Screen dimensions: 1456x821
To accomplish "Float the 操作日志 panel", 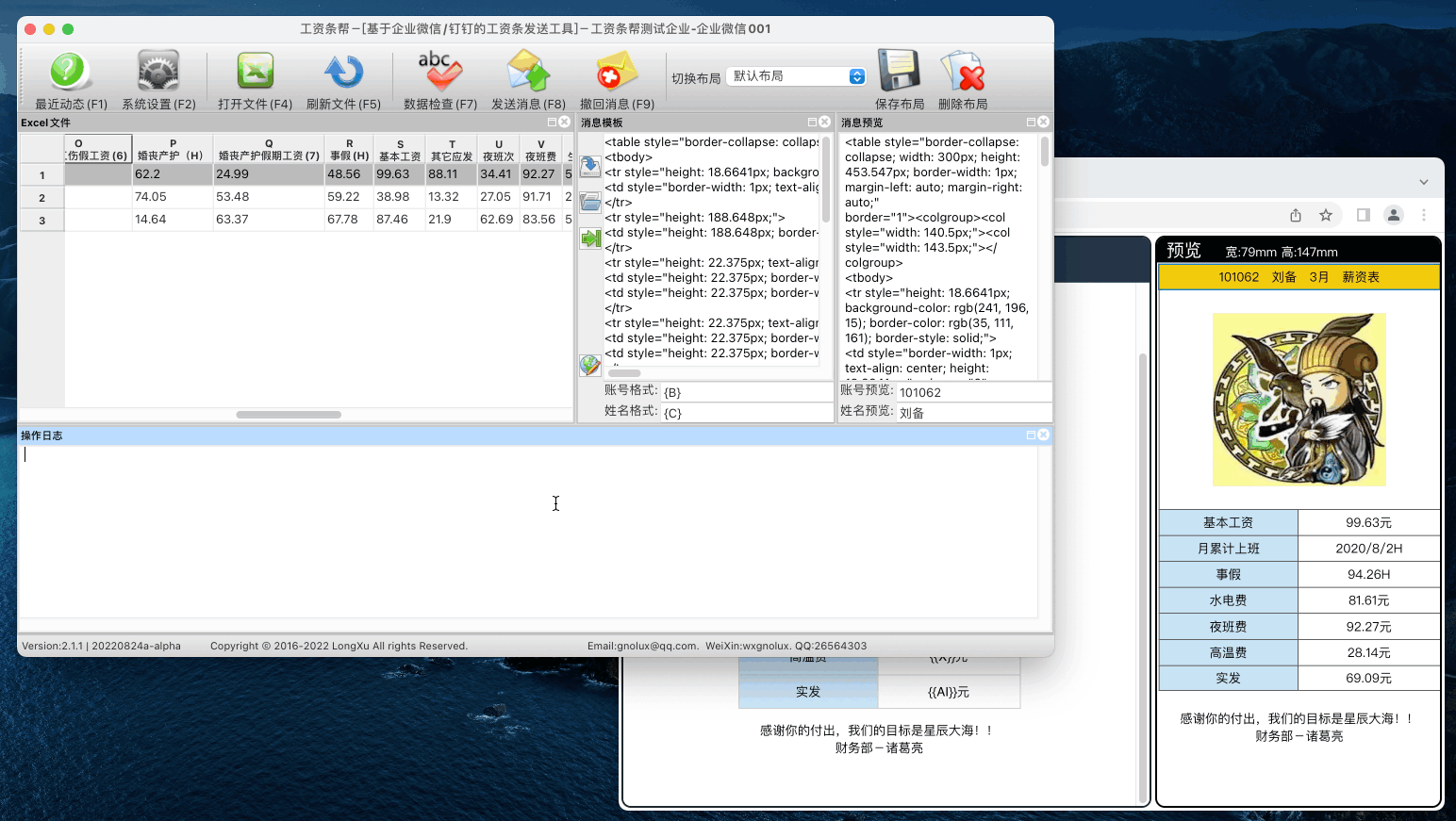I will 1032,435.
